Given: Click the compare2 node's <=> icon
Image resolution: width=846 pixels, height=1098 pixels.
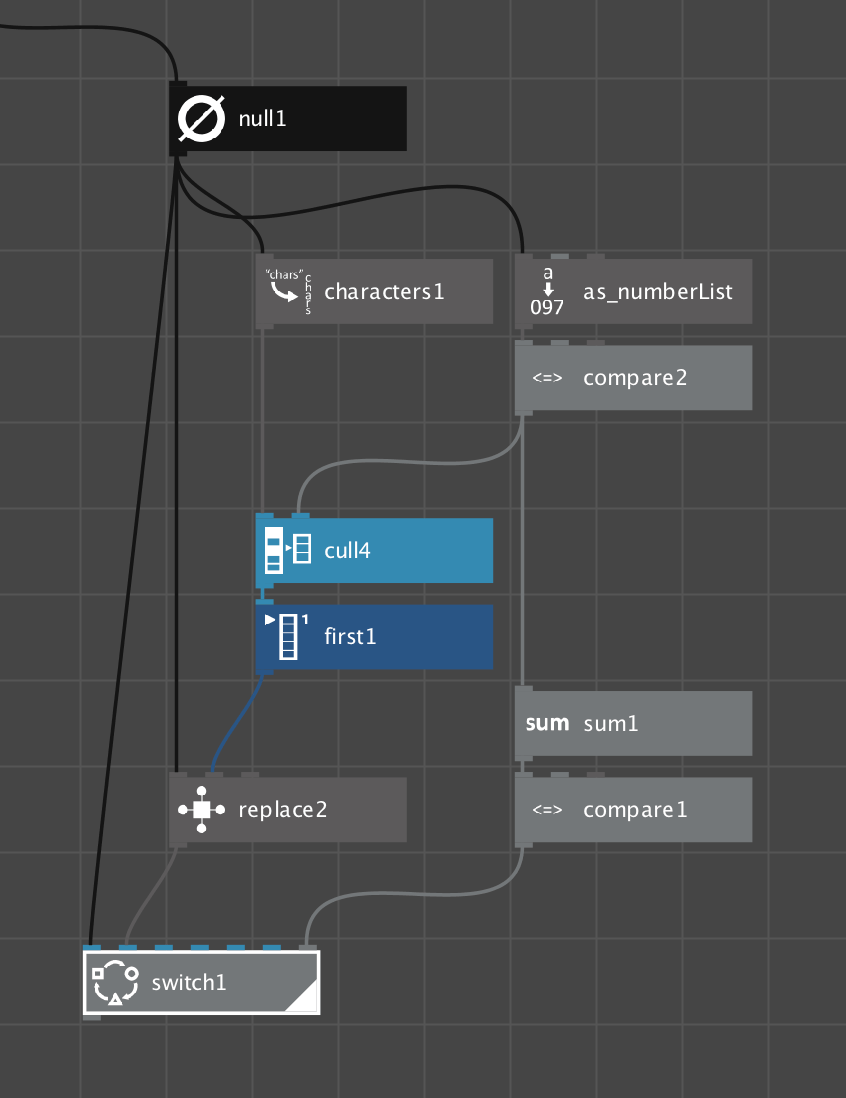Looking at the screenshot, I should click(547, 377).
